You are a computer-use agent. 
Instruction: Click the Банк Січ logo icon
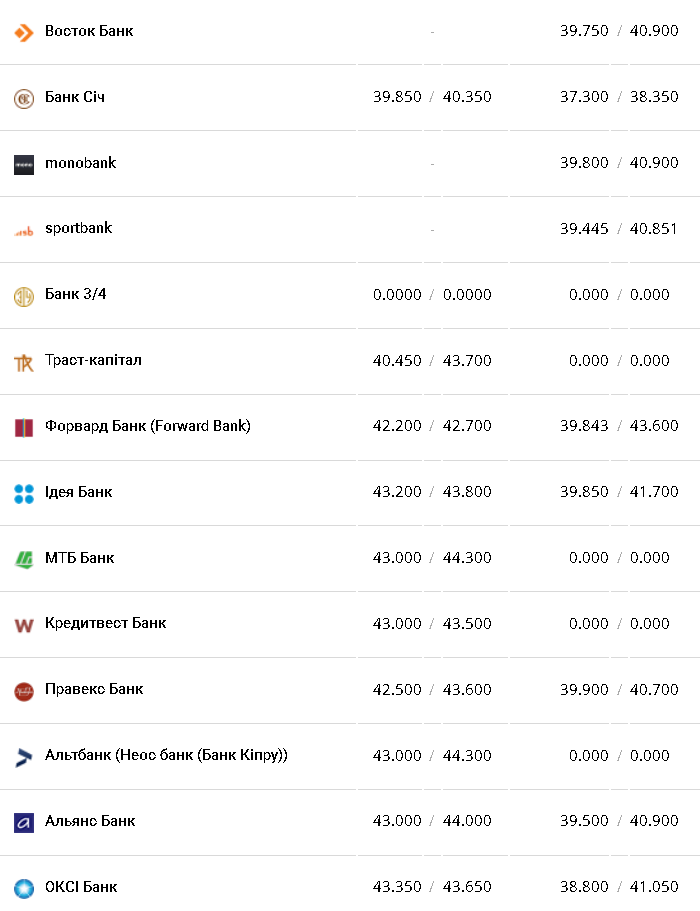point(24,98)
